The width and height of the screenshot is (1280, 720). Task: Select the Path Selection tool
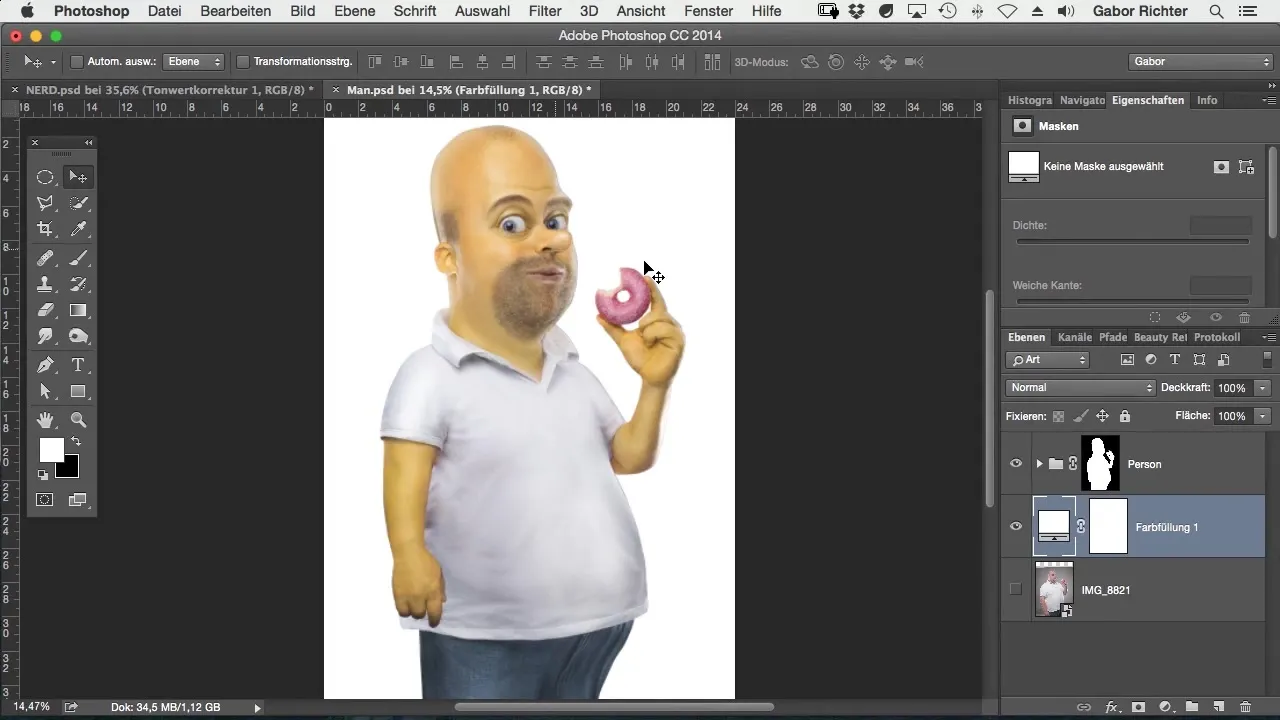[45, 391]
